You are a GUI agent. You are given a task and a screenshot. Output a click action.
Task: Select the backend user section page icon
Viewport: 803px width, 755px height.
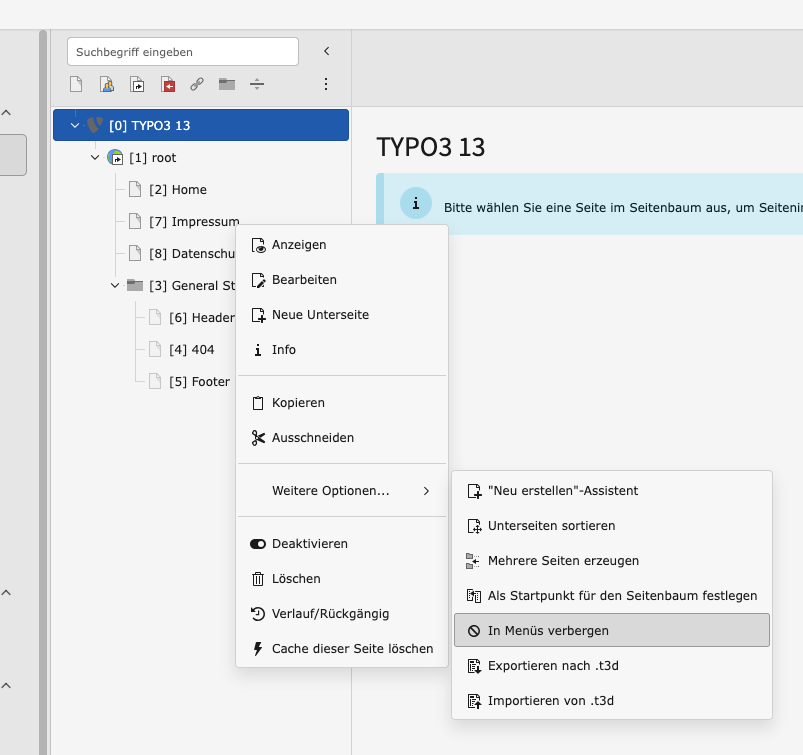point(106,84)
